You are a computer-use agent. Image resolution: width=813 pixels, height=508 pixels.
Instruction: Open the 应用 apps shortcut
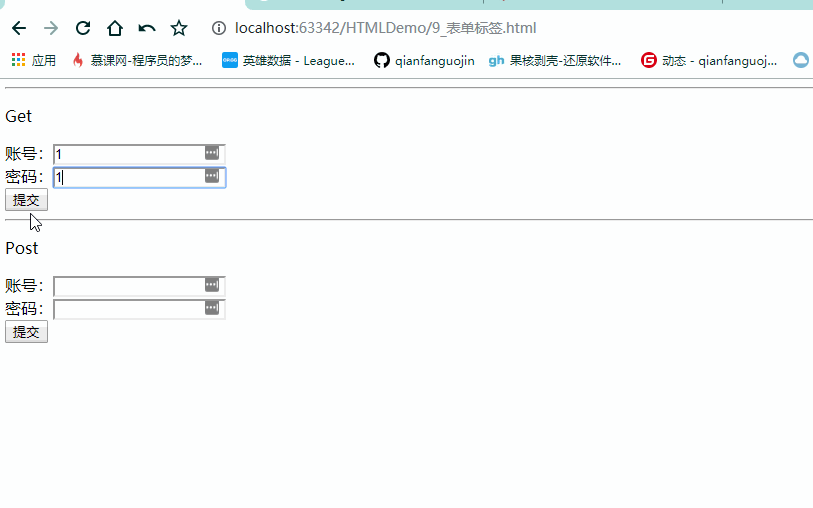(33, 61)
